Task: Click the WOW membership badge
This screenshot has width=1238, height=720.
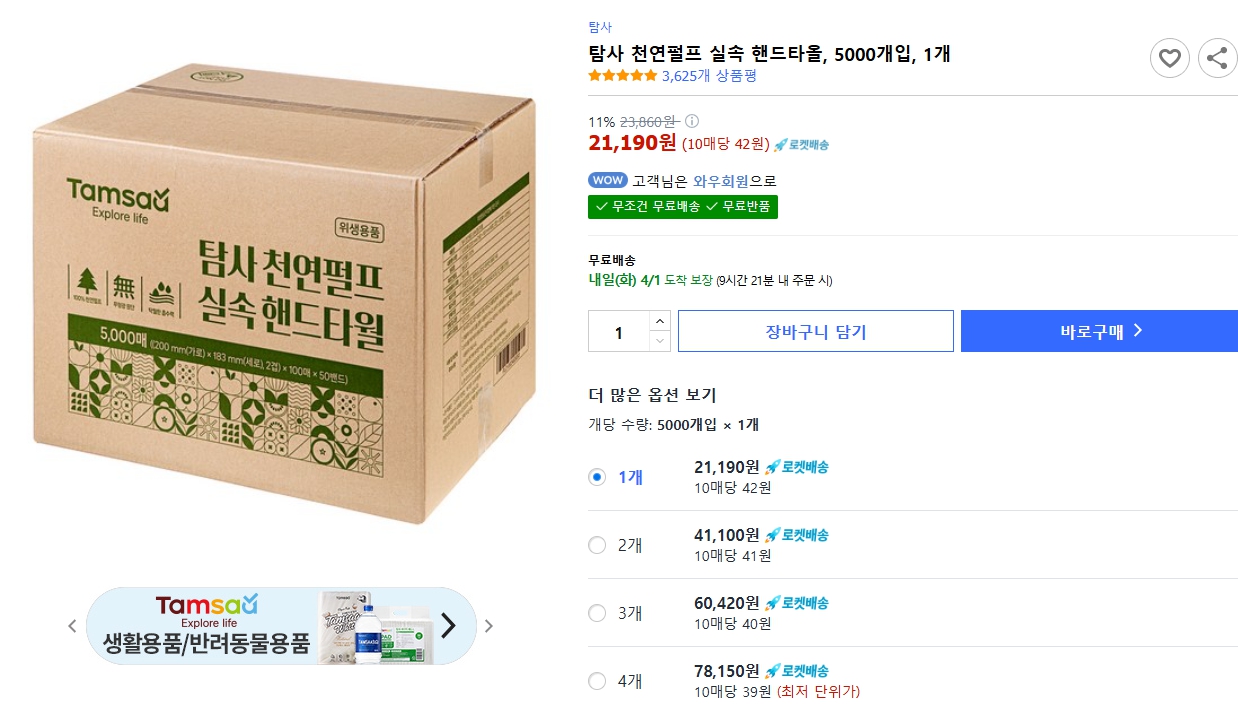Action: [x=608, y=181]
